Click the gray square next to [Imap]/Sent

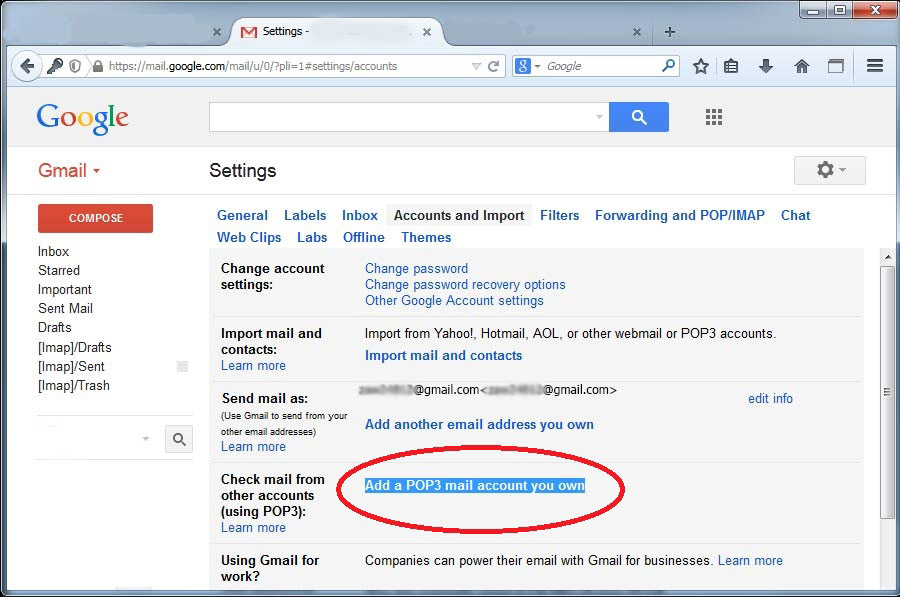(x=182, y=366)
